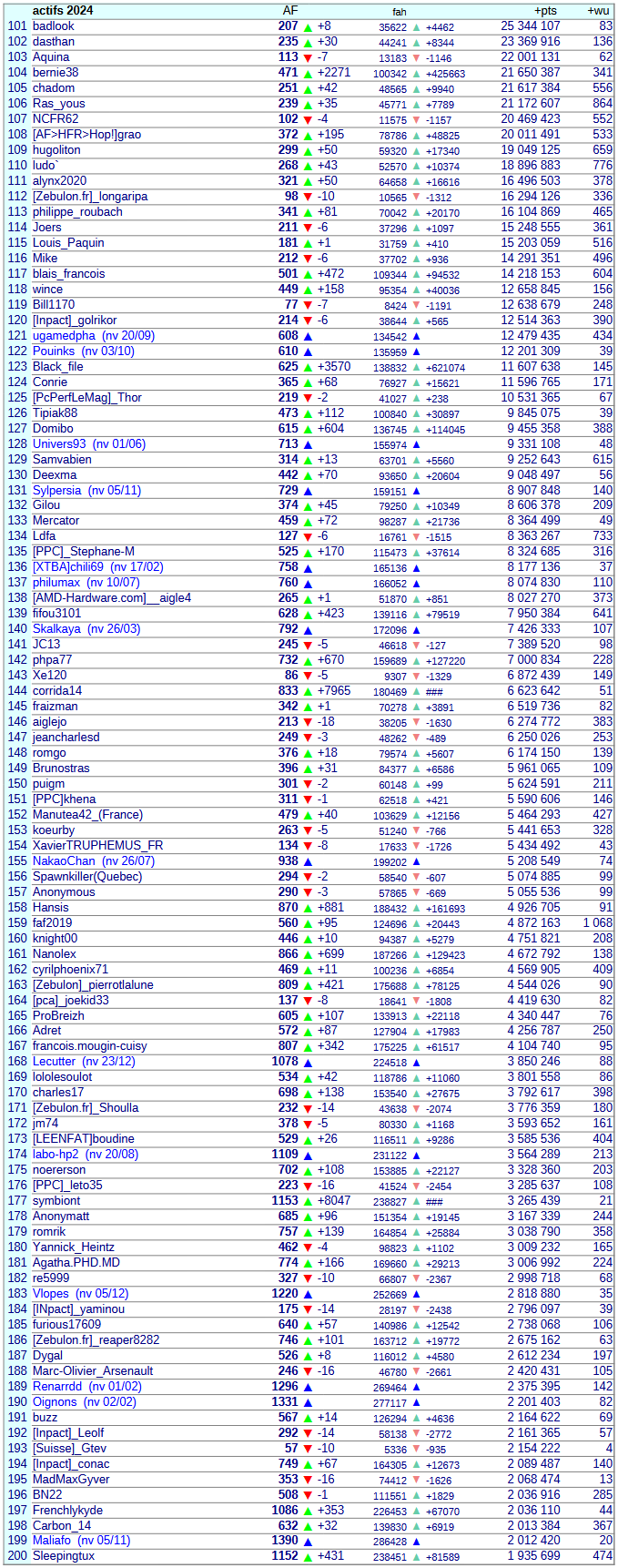Viewport: 618px width, 1568px height.
Task: Select the +pts column header
Action: (x=545, y=11)
